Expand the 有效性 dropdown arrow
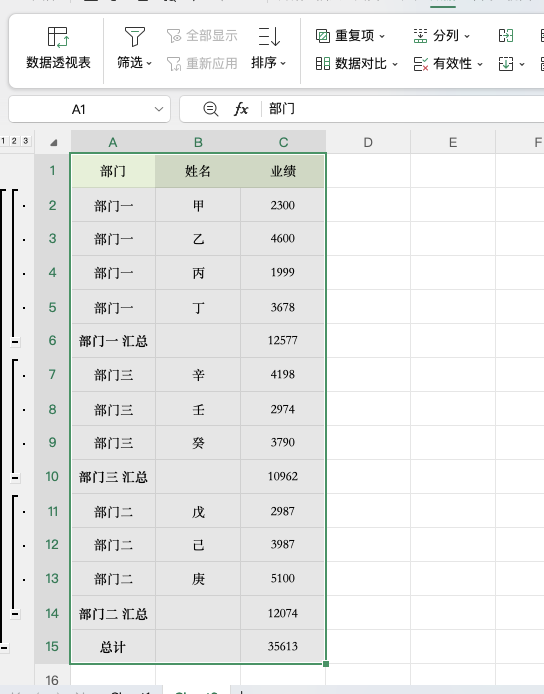Viewport: 544px width, 694px height. click(480, 64)
